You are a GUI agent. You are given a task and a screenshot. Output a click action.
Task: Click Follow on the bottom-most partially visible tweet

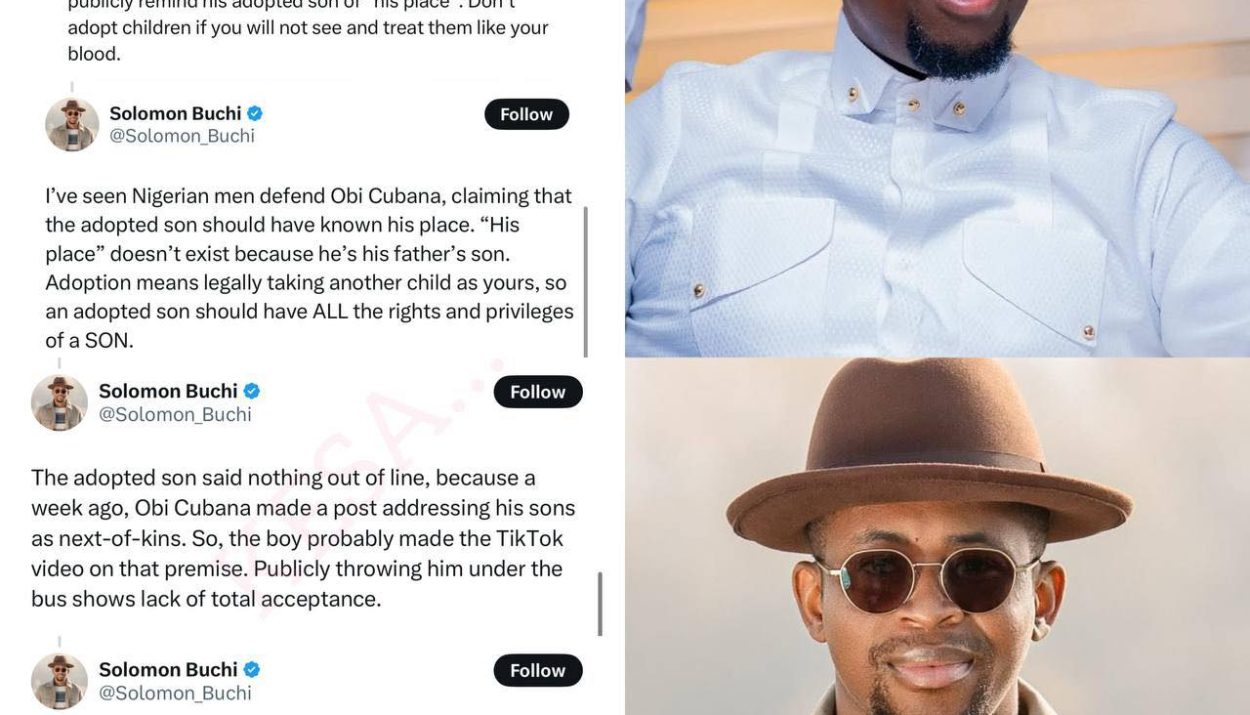click(538, 670)
